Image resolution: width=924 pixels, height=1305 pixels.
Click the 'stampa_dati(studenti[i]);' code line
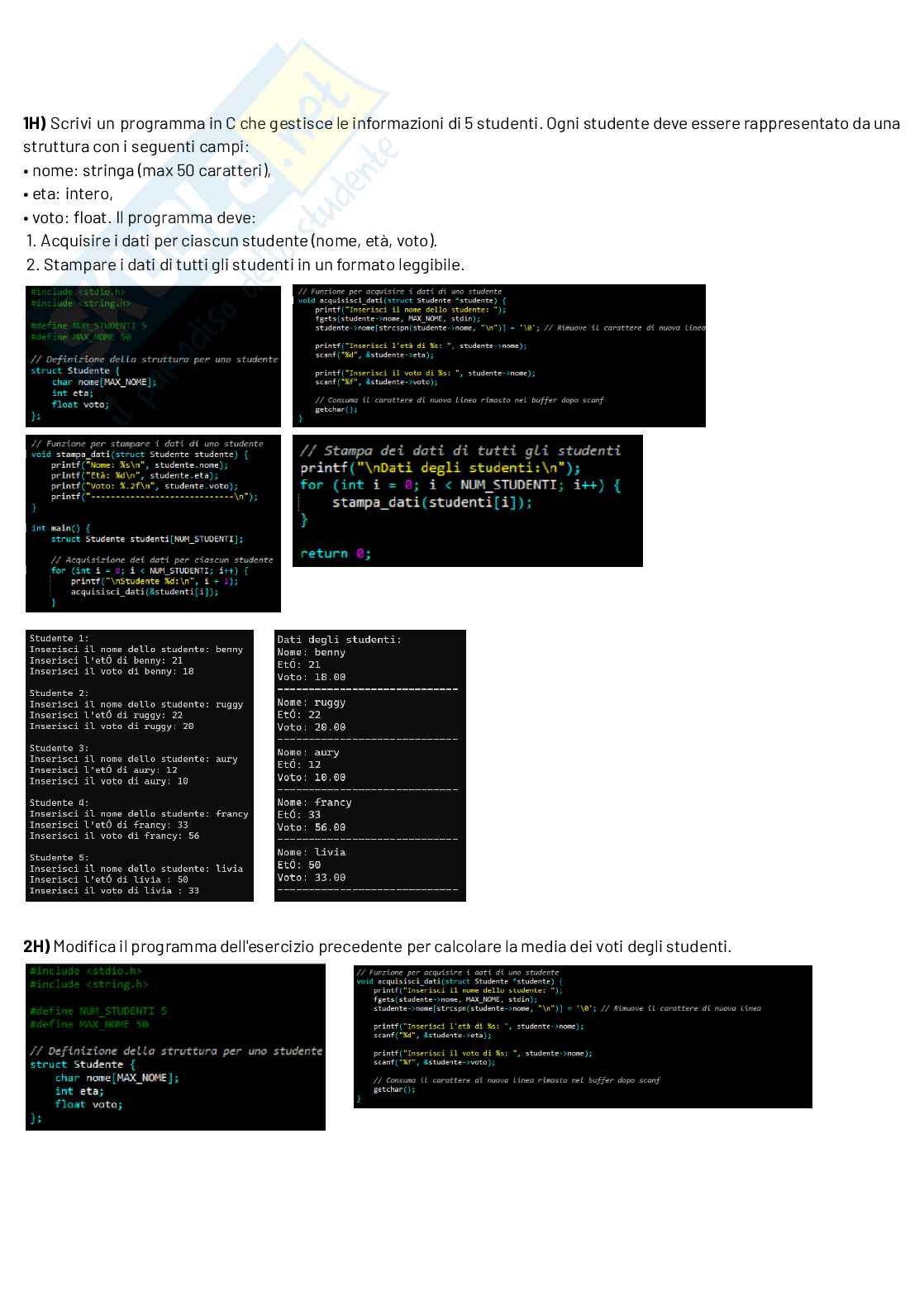click(431, 502)
